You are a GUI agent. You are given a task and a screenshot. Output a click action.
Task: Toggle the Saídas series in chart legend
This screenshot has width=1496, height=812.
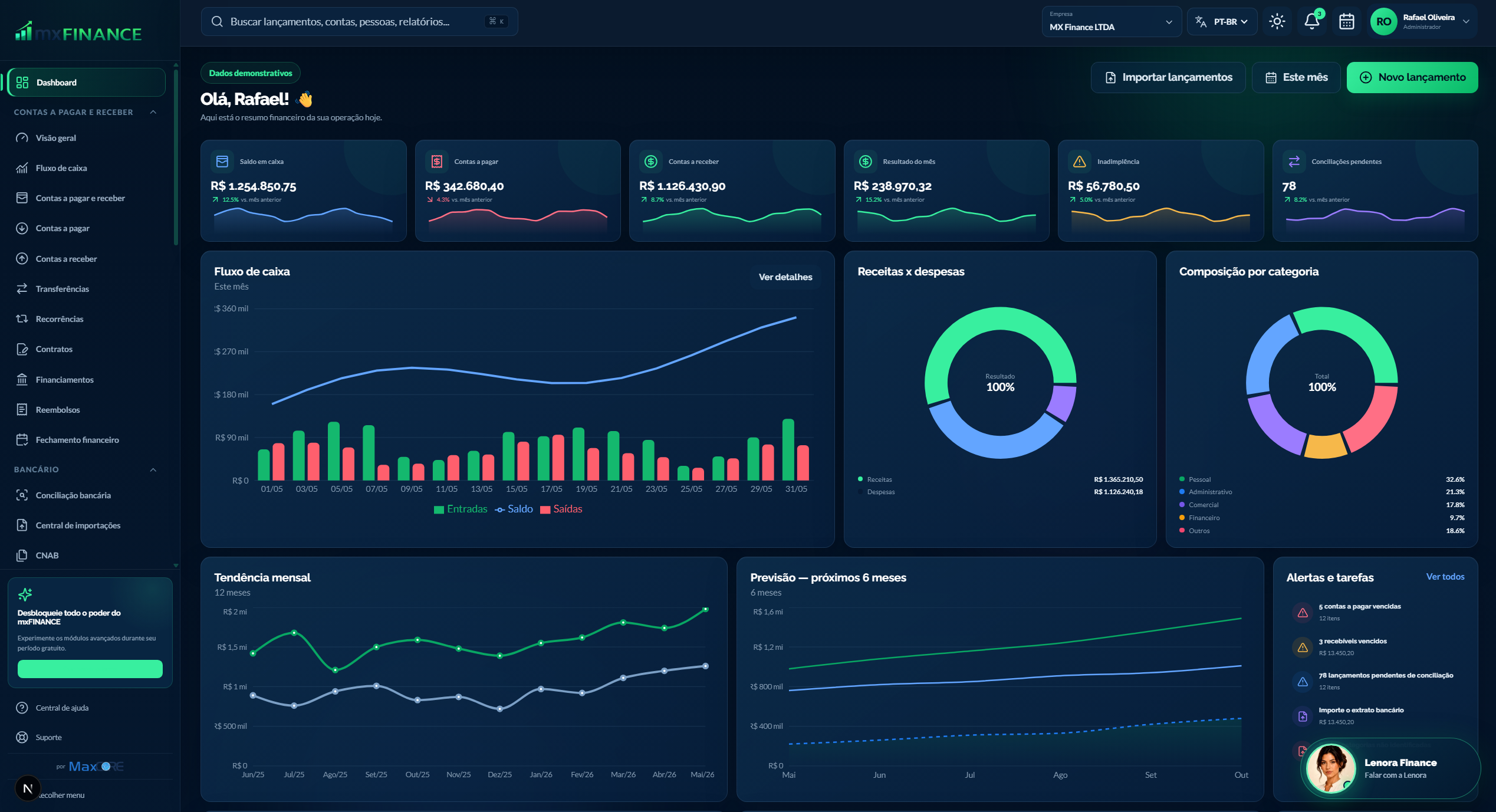[561, 509]
